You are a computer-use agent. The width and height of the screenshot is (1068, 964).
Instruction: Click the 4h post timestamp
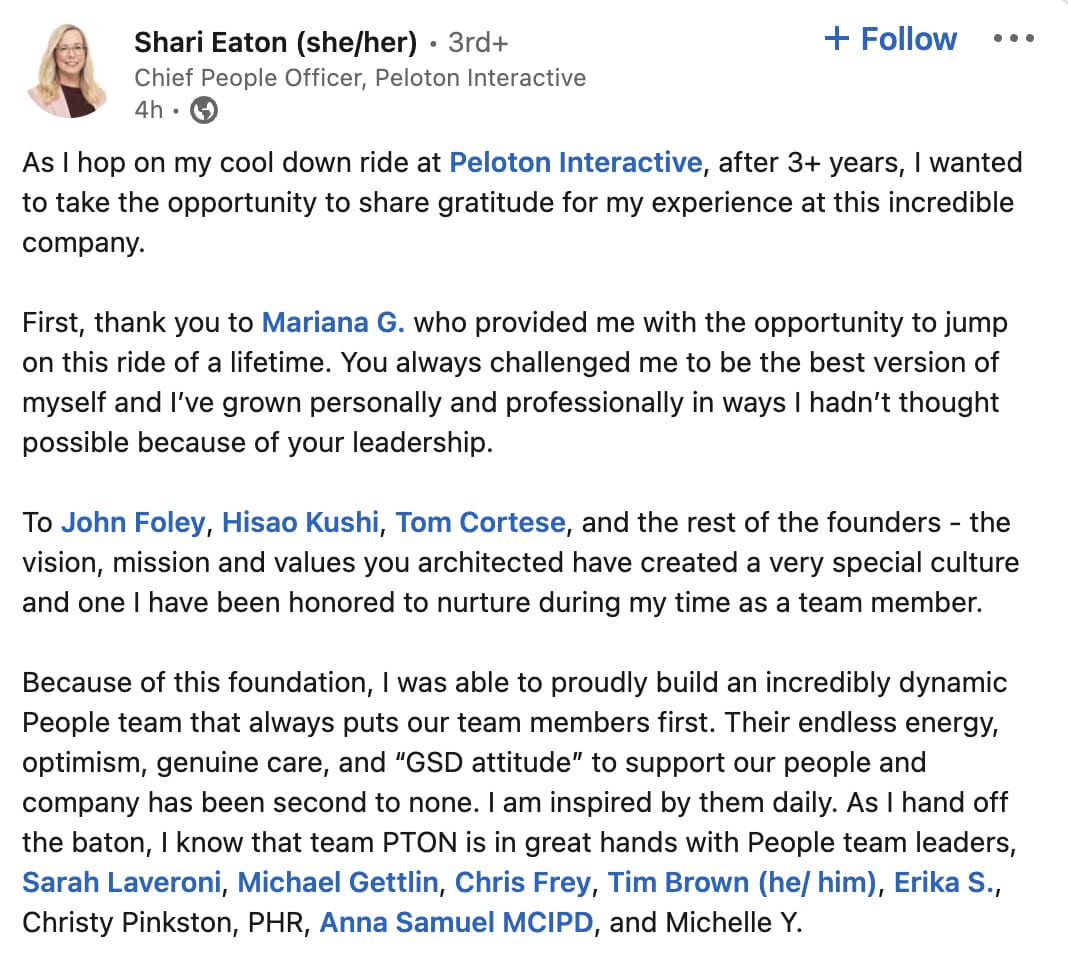[148, 110]
